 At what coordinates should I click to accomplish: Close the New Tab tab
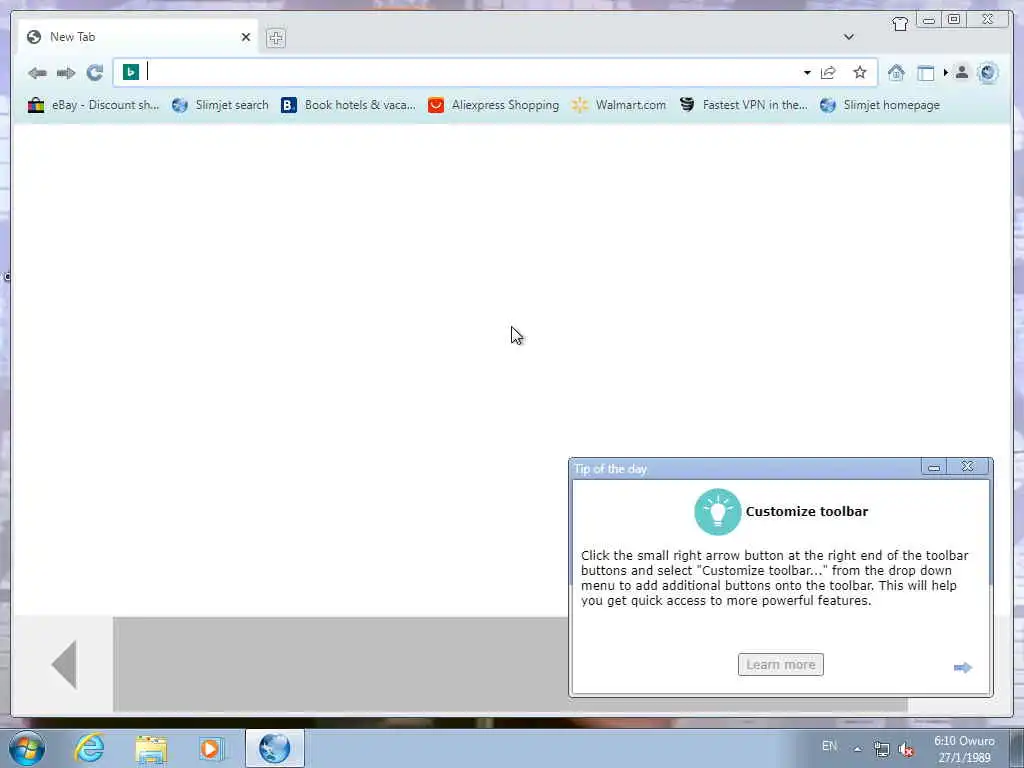(x=246, y=37)
